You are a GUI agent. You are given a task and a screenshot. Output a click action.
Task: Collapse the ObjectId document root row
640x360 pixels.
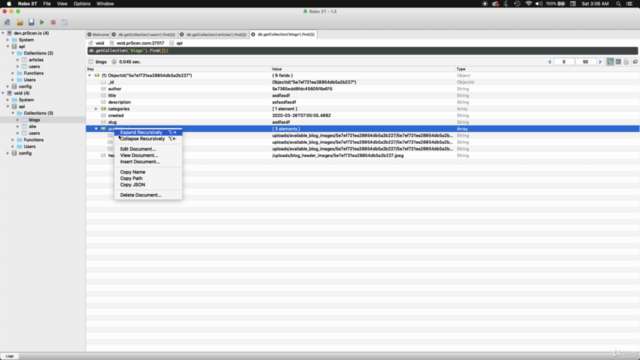[x=90, y=76]
